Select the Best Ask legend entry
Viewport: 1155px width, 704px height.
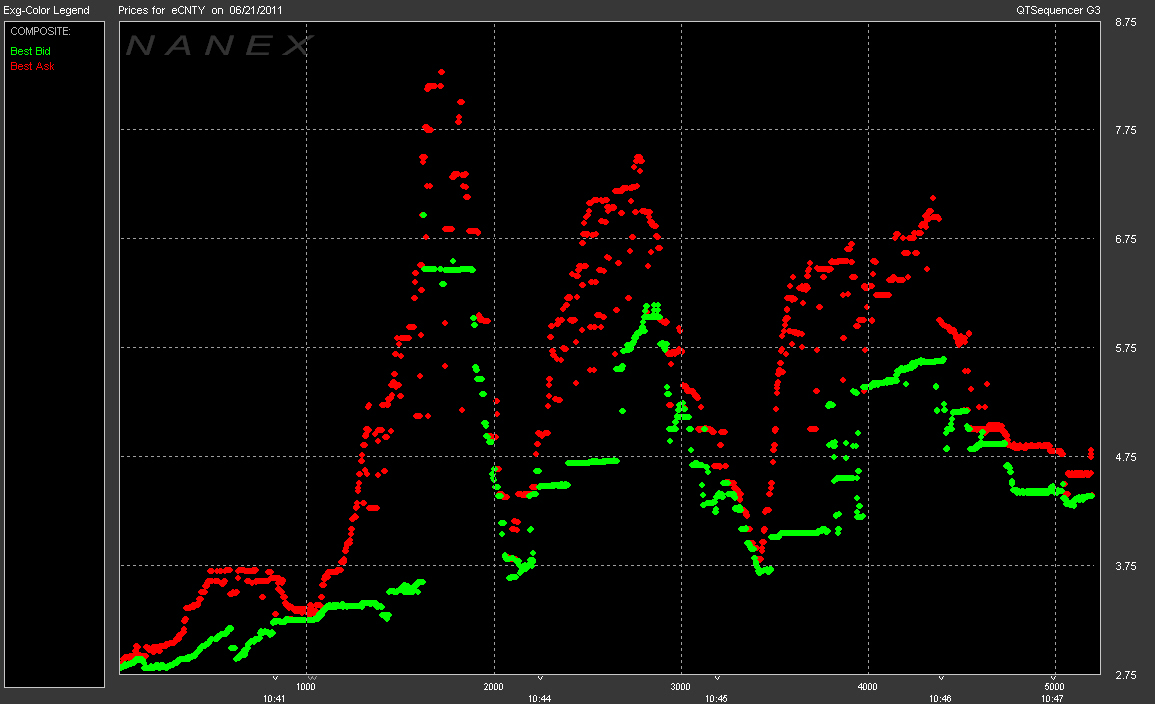(x=31, y=66)
